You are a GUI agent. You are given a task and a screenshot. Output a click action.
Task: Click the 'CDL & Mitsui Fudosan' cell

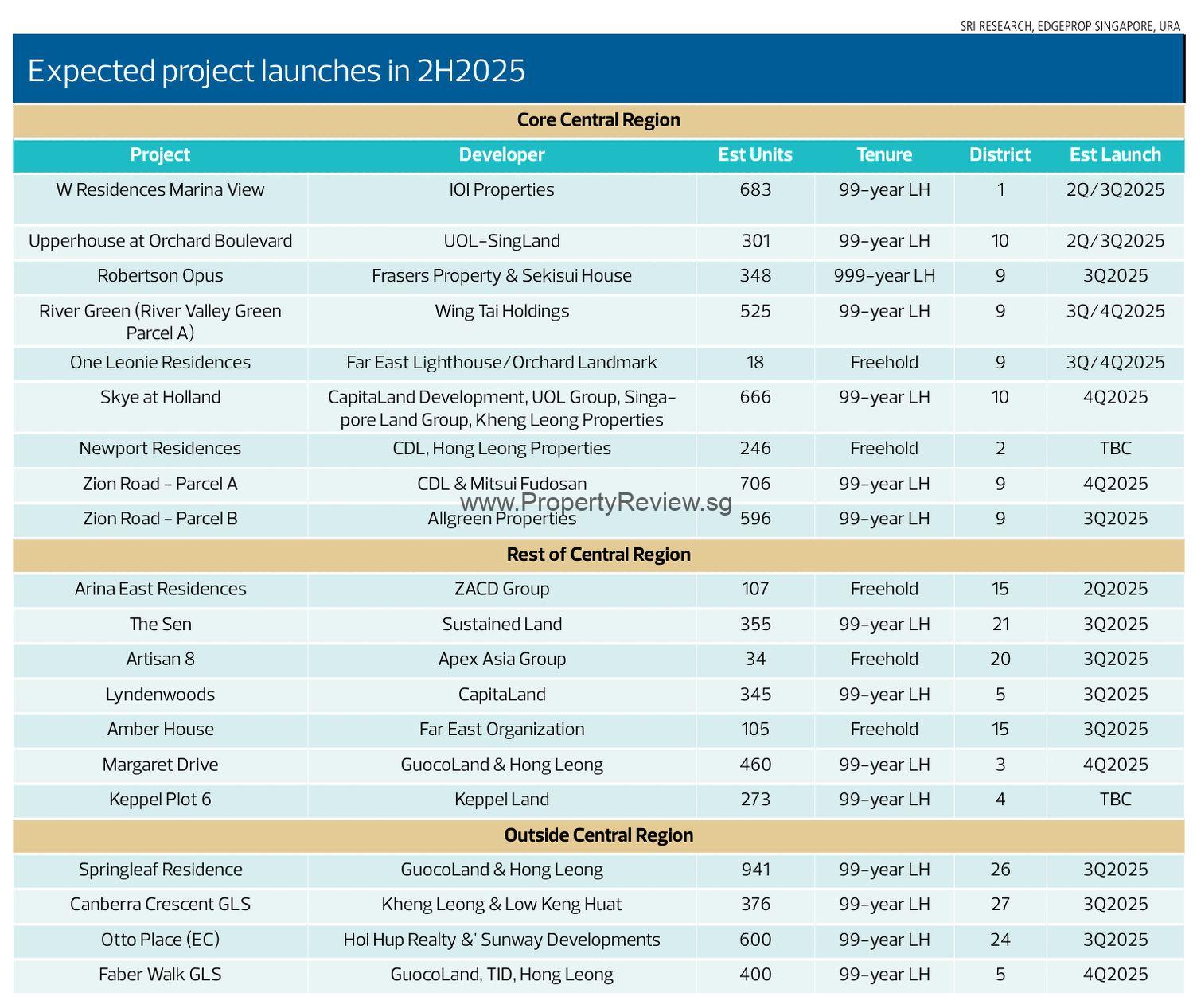501,484
